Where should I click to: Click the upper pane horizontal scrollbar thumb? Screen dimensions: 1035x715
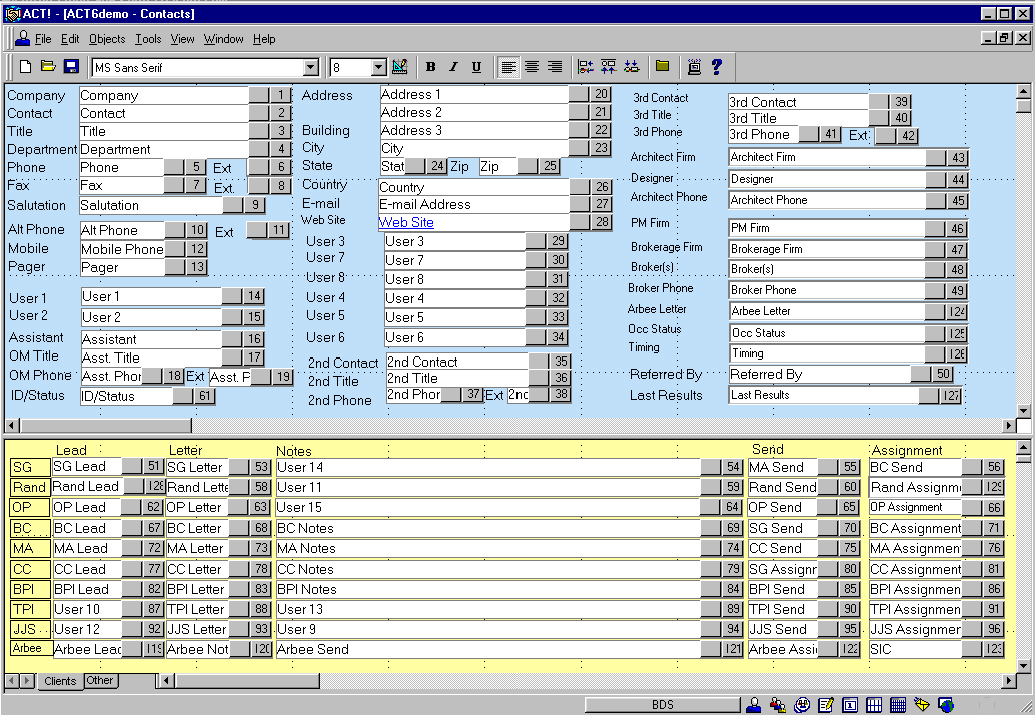106,426
